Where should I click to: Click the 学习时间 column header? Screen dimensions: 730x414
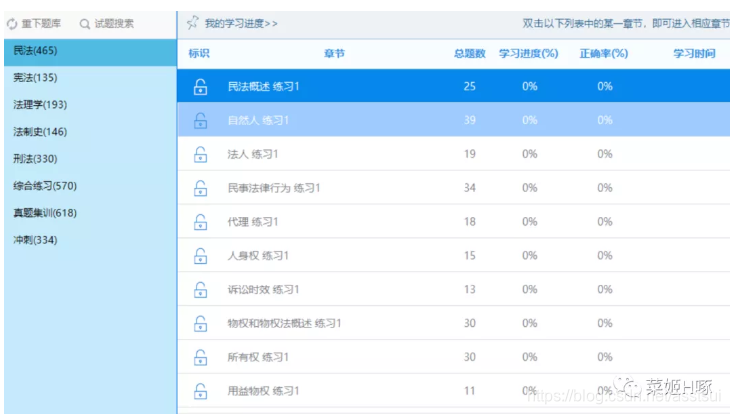(694, 54)
